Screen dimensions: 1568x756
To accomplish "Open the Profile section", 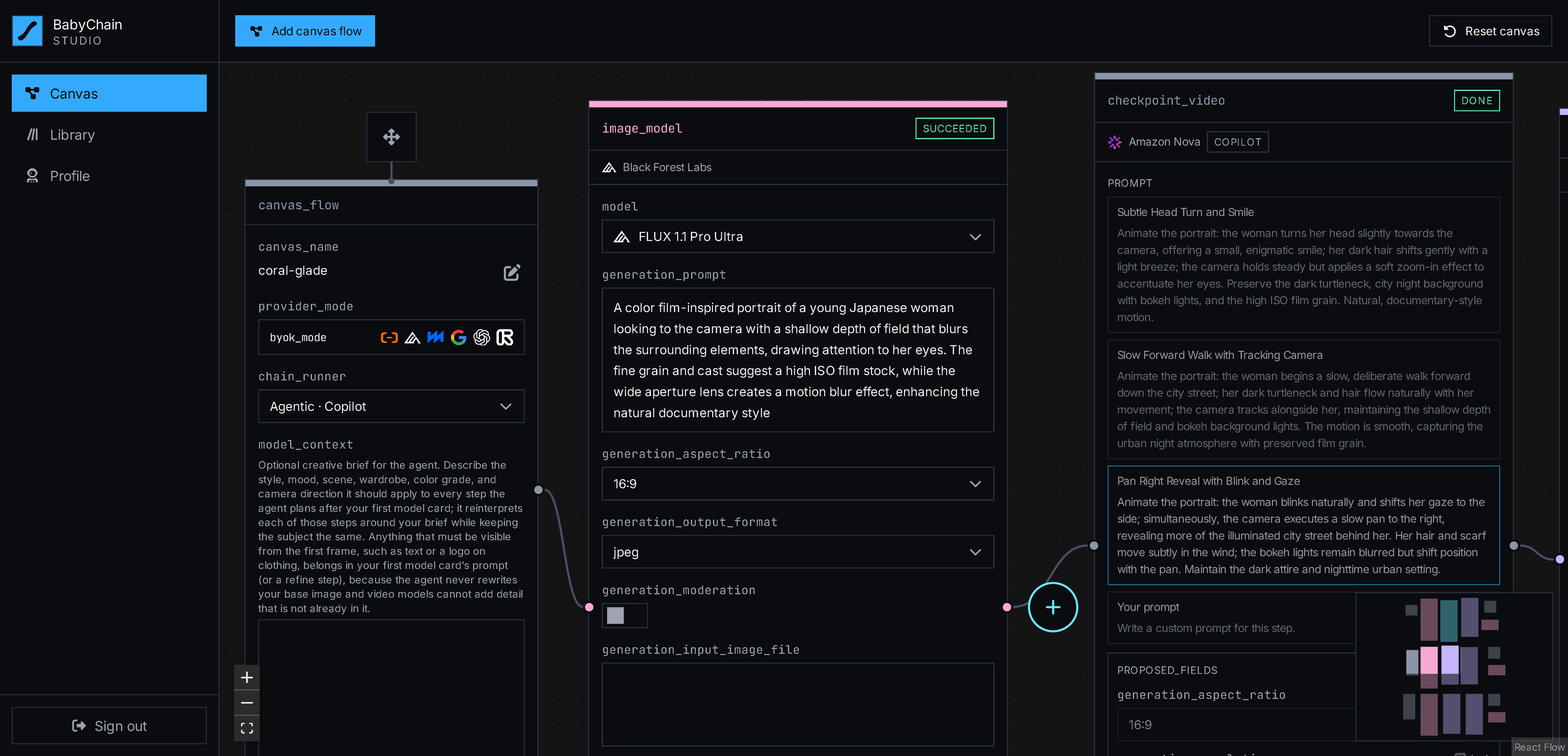I will (x=109, y=176).
